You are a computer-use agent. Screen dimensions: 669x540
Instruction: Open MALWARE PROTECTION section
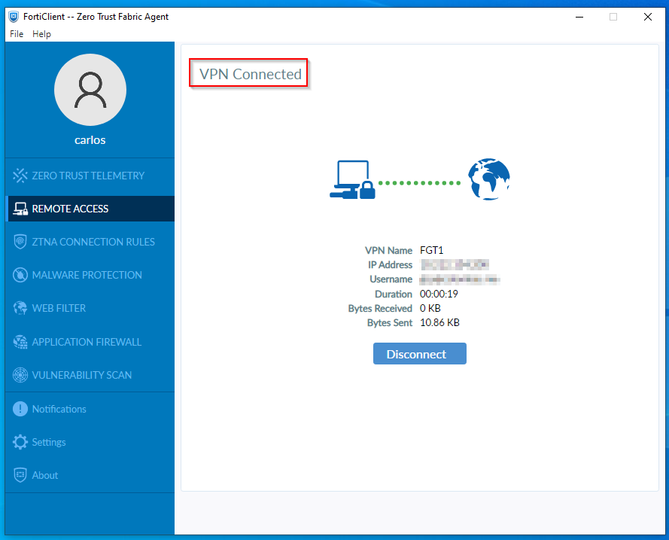87,275
